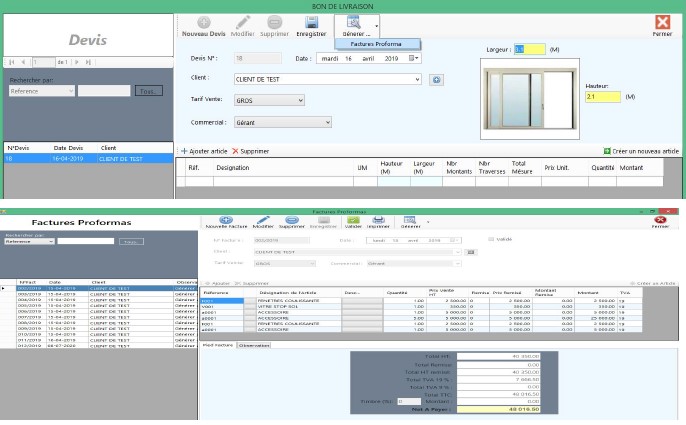This screenshot has height=425, width=686.
Task: Click the Nouveau Devis icon
Action: point(204,24)
